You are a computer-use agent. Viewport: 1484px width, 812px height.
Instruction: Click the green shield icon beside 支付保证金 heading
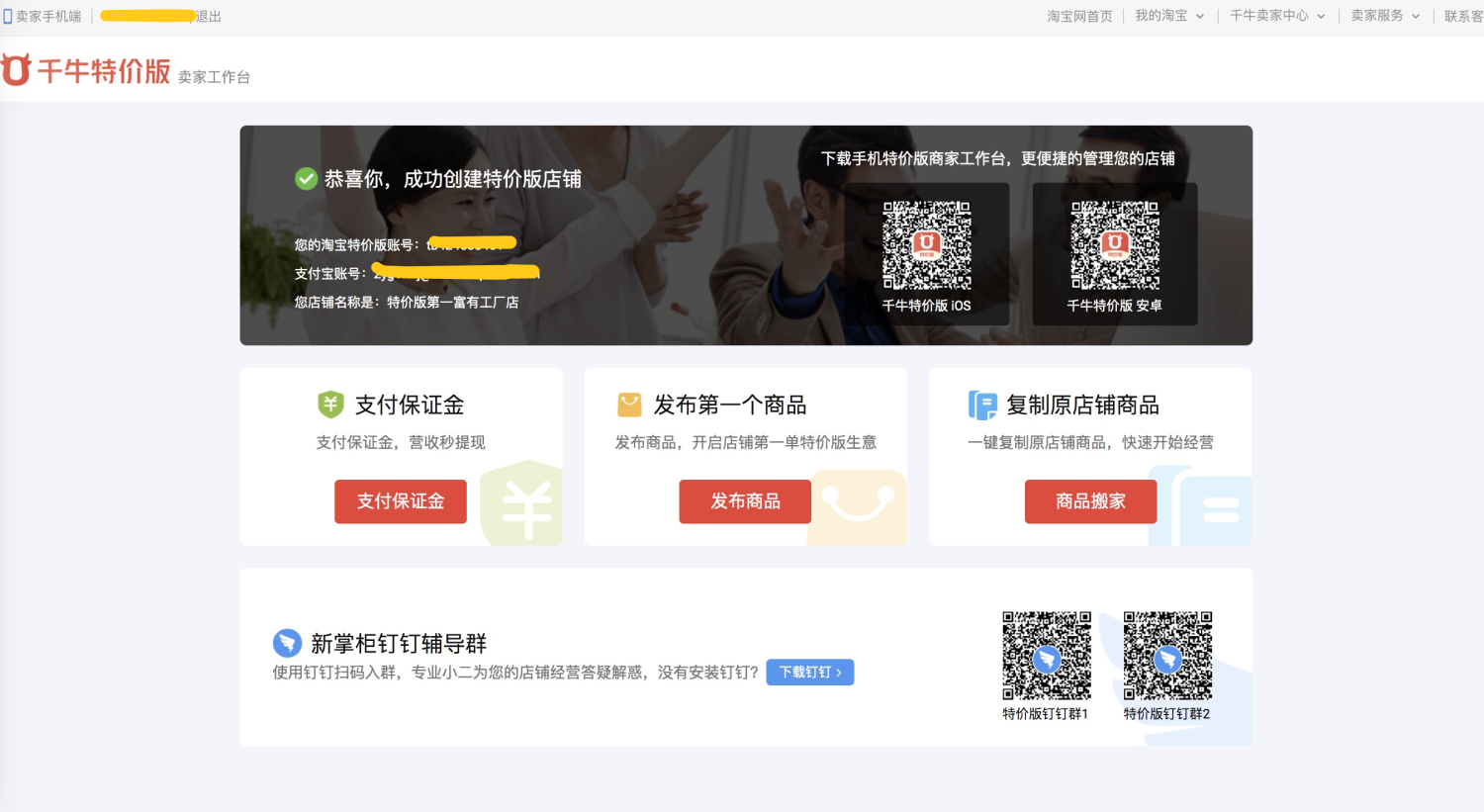[x=330, y=405]
